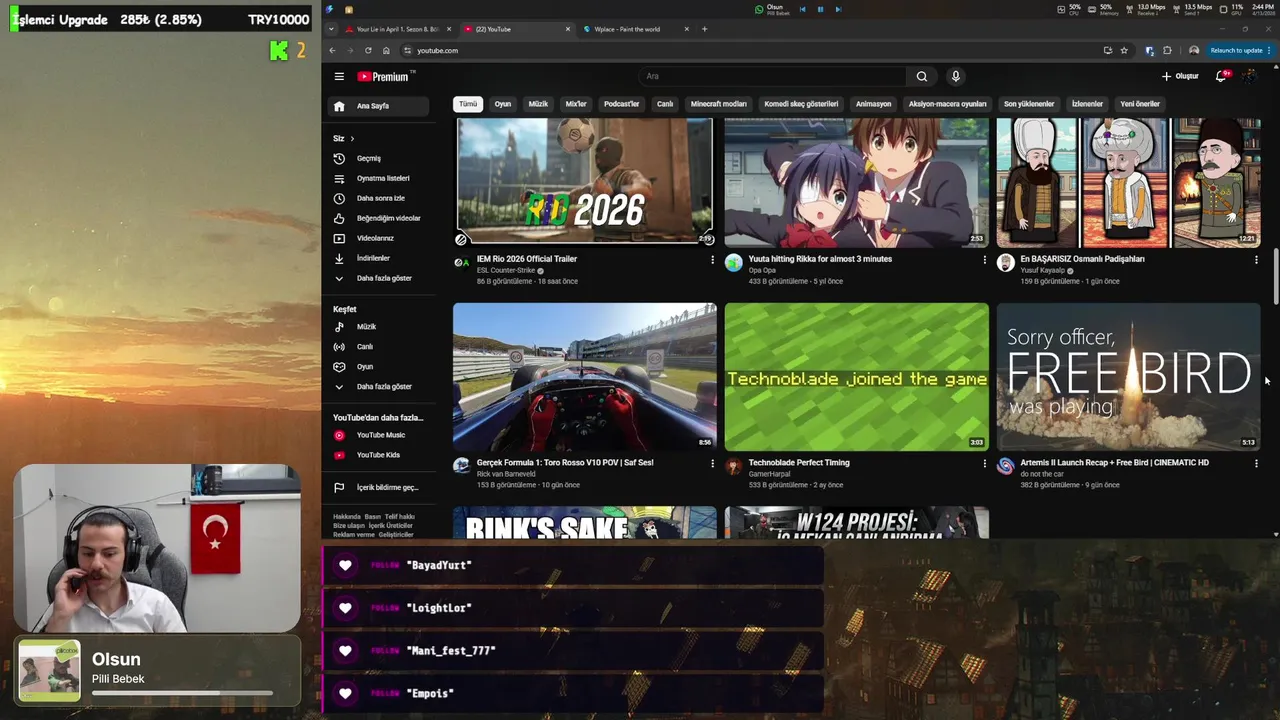Switch to Wplace - Paint the world tab
1280x720 pixels.
[x=636, y=29]
